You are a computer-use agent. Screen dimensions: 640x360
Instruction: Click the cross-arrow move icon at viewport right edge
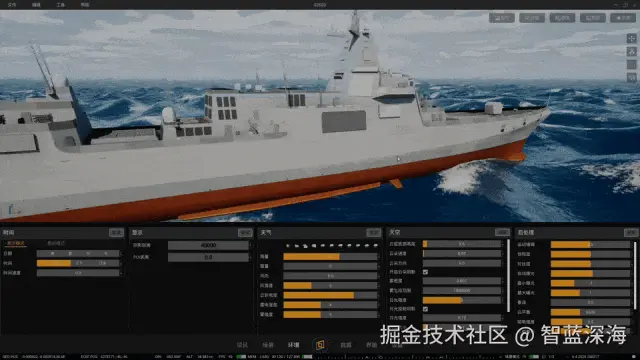(x=631, y=39)
